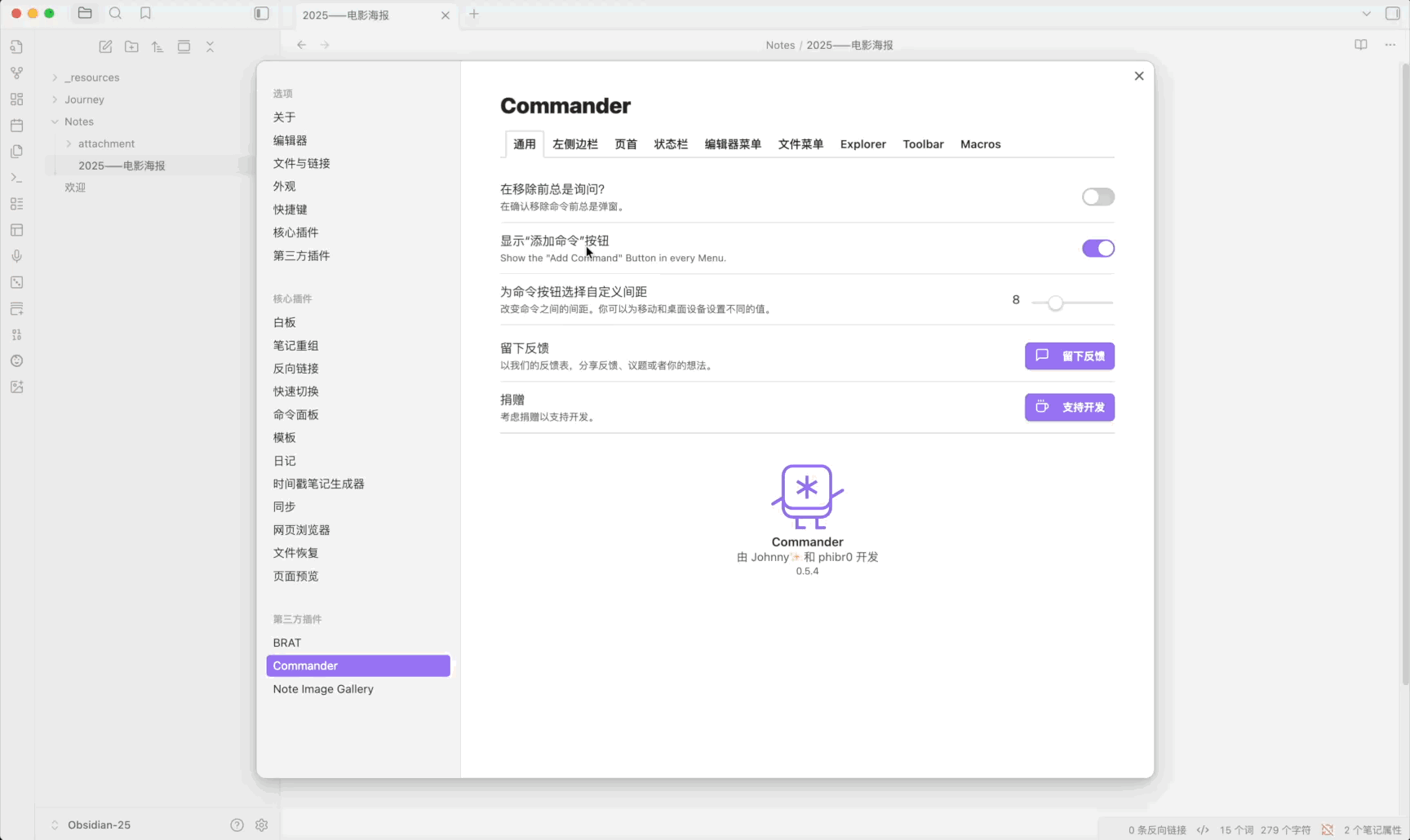The image size is (1410, 840).
Task: Click 2 个笔记属性 in status bar
Action: (1372, 830)
